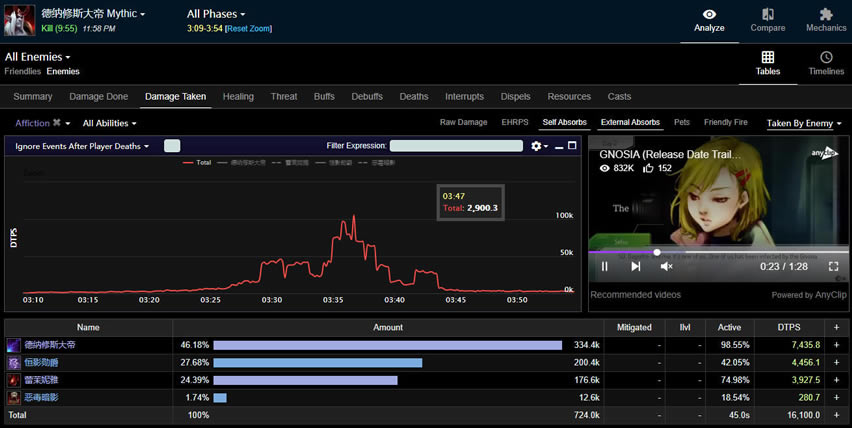Unmute the video player sound
The width and height of the screenshot is (852, 428).
[666, 266]
